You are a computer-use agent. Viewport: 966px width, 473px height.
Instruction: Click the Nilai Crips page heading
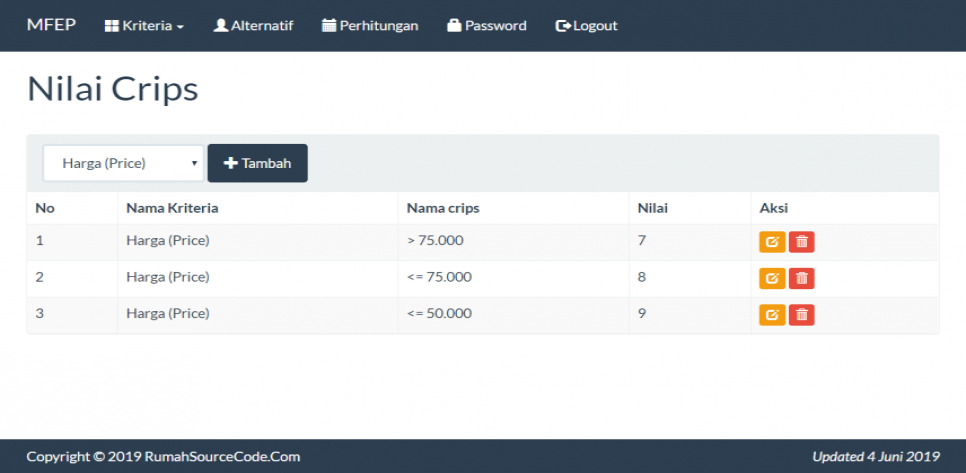113,89
